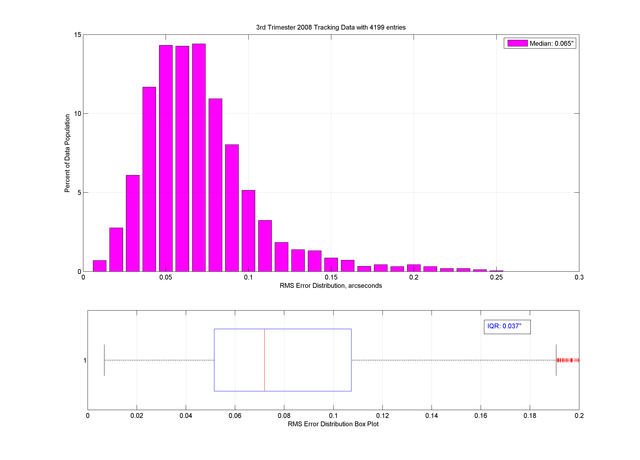Click the first, shortest histogram bar near 0.01
The image size is (640, 460).
(x=100, y=265)
